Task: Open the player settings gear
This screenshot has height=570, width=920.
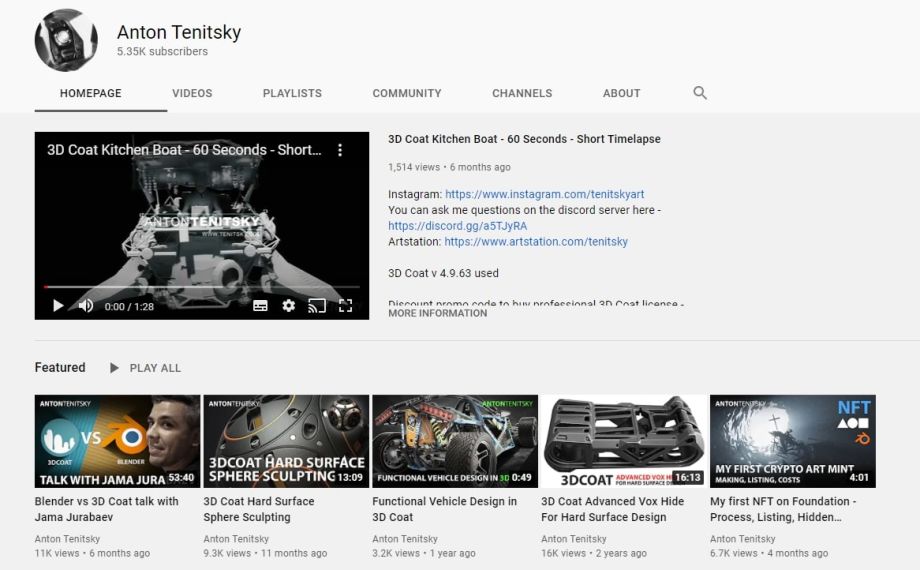Action: [x=288, y=305]
